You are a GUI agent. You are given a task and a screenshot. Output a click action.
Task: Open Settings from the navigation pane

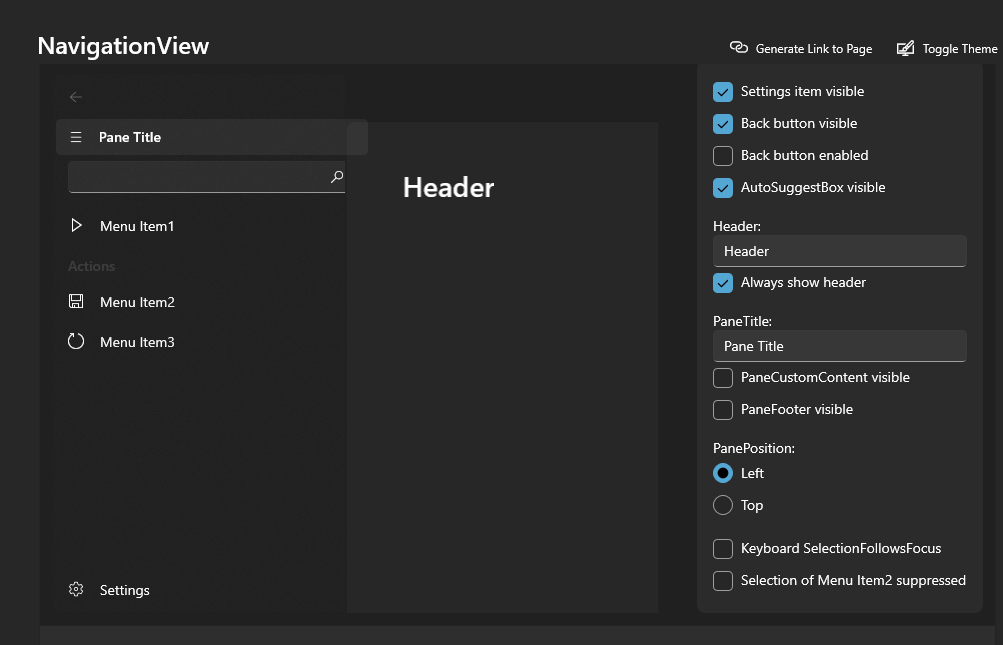124,590
